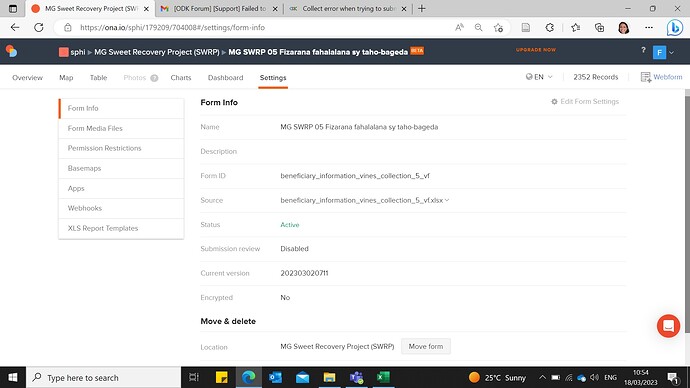Click Edit Form Settings link
Image resolution: width=690 pixels, height=388 pixels.
coord(585,102)
